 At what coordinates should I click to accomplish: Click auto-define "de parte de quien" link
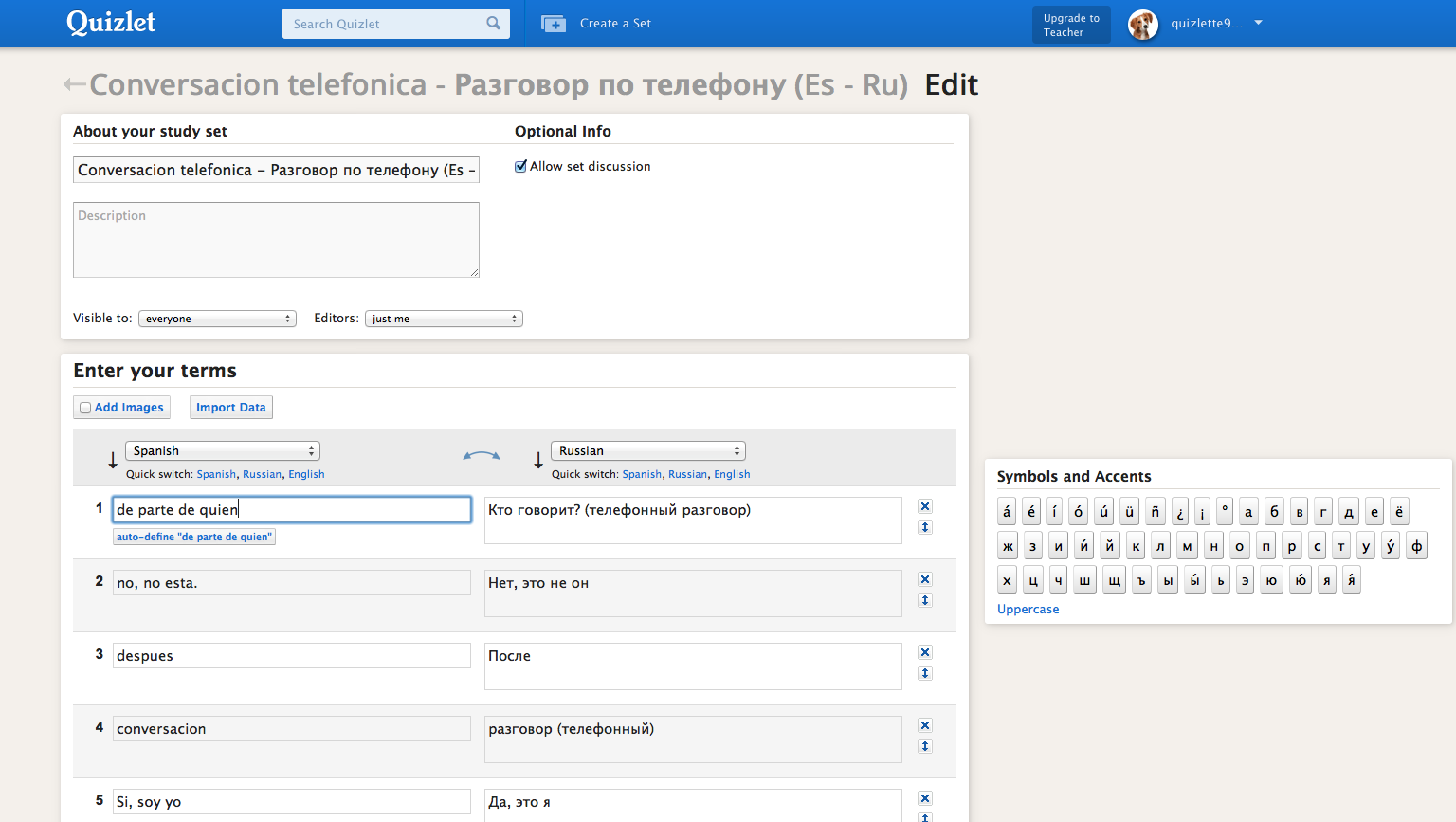pos(194,537)
